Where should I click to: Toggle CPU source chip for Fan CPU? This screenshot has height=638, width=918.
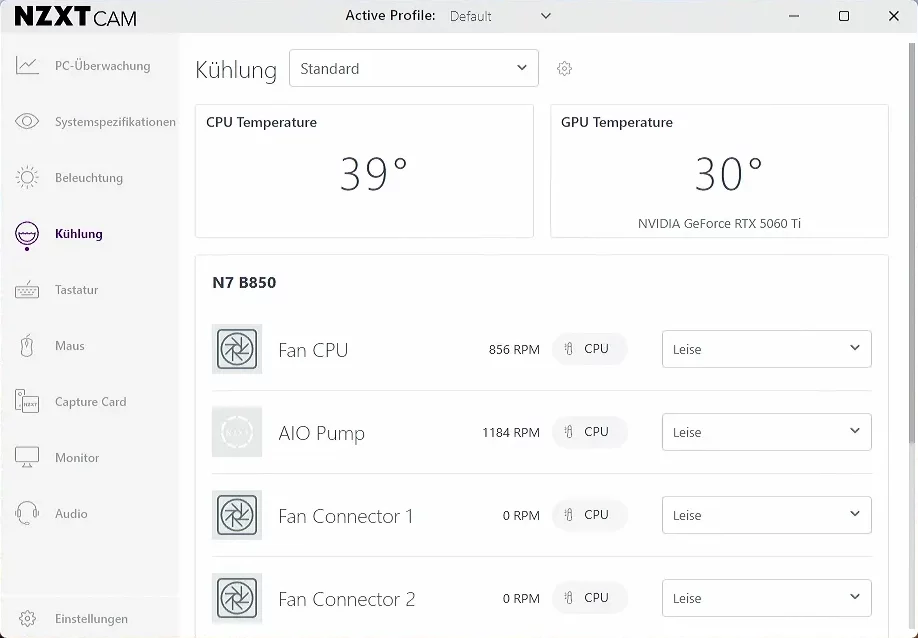pyautogui.click(x=589, y=349)
